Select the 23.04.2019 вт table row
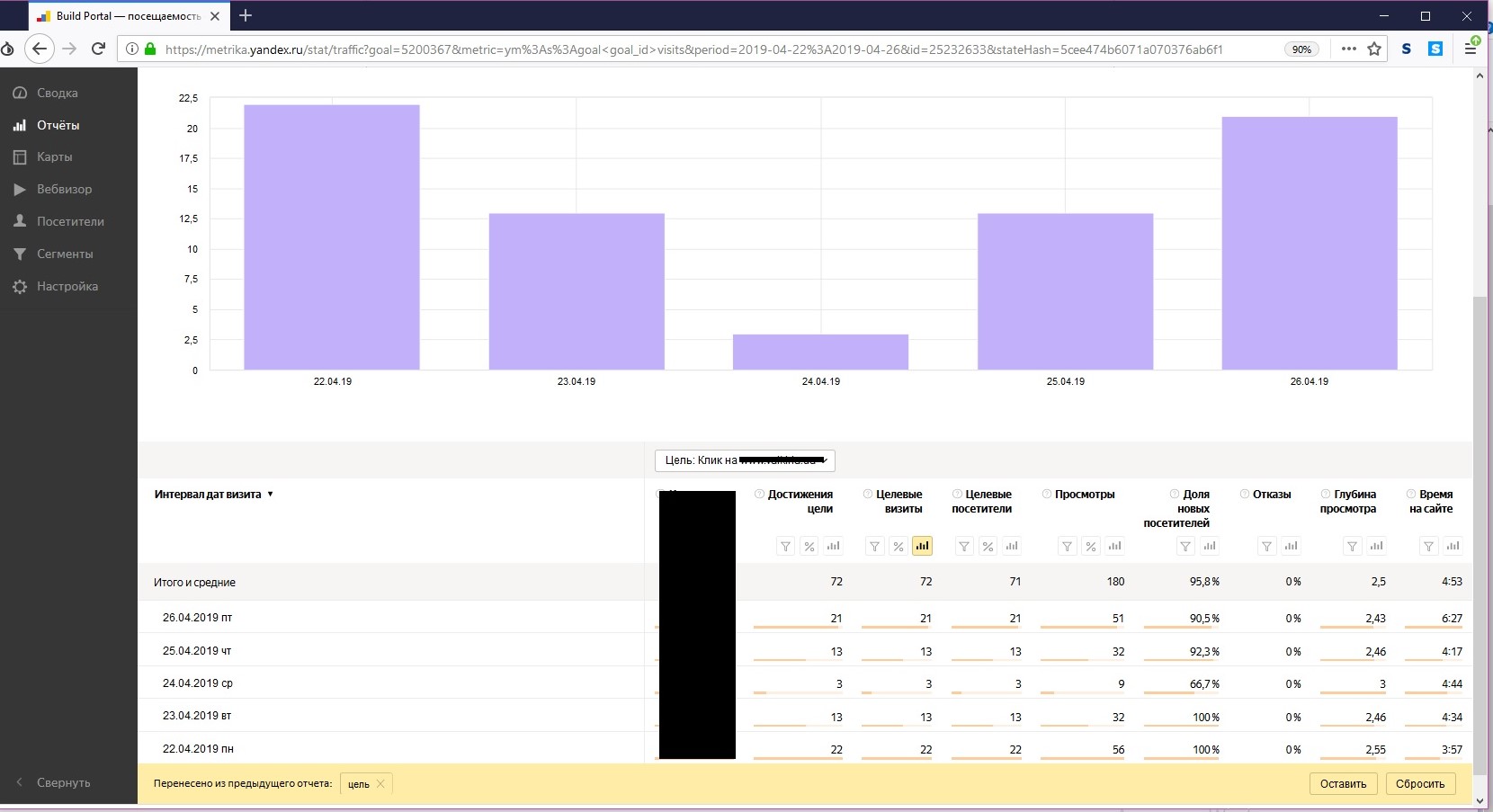The image size is (1493, 812). (x=805, y=716)
